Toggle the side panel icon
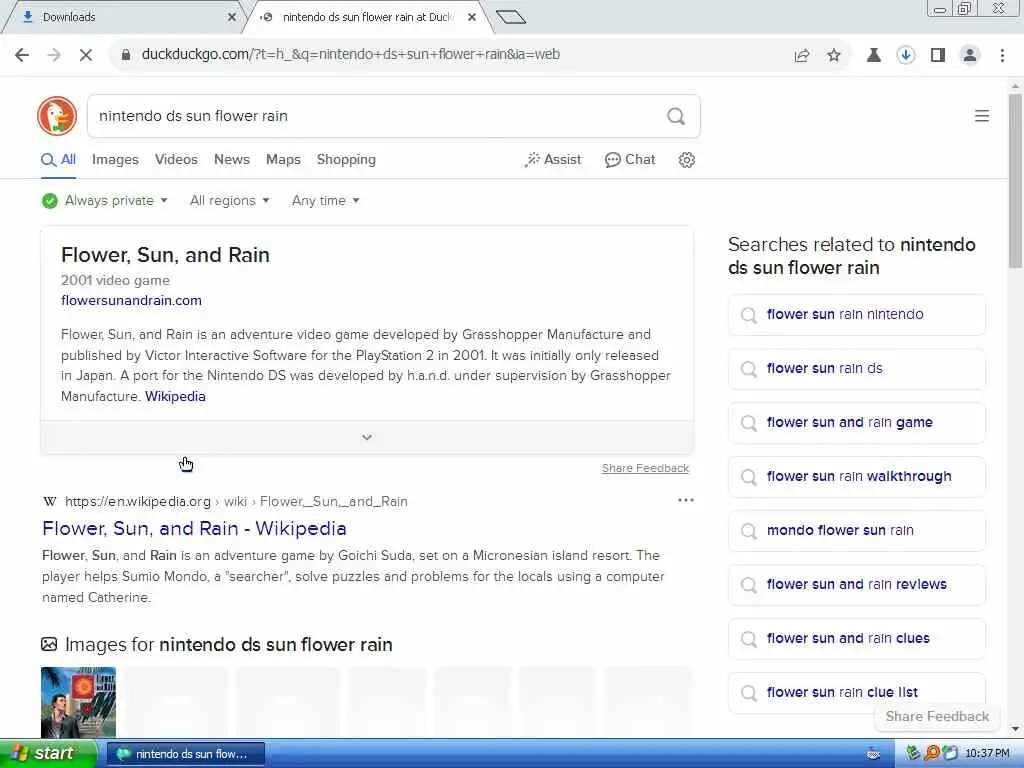This screenshot has height=768, width=1024. (938, 56)
